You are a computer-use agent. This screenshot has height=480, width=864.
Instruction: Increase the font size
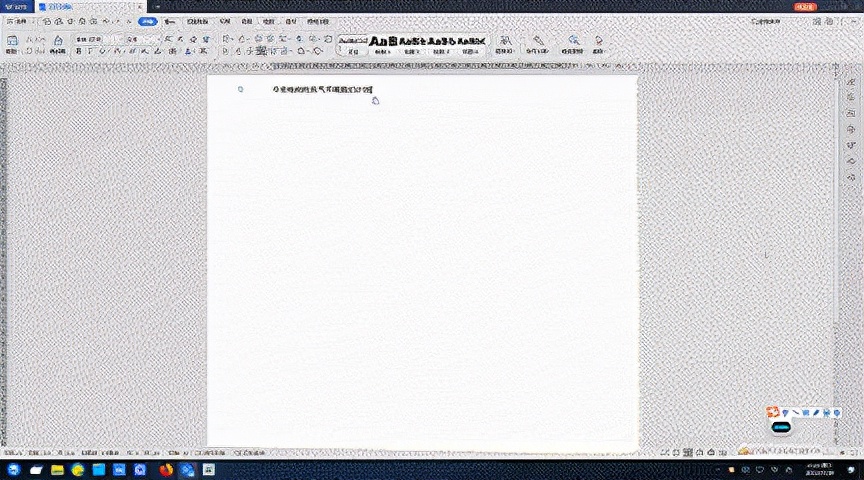point(167,40)
